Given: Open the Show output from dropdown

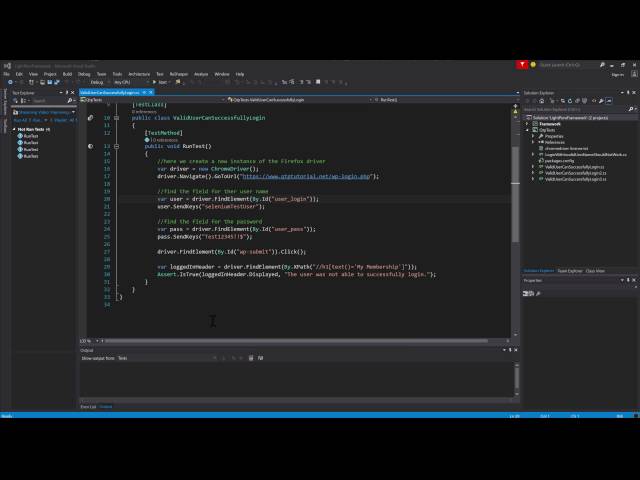Looking at the screenshot, I should click(x=163, y=358).
